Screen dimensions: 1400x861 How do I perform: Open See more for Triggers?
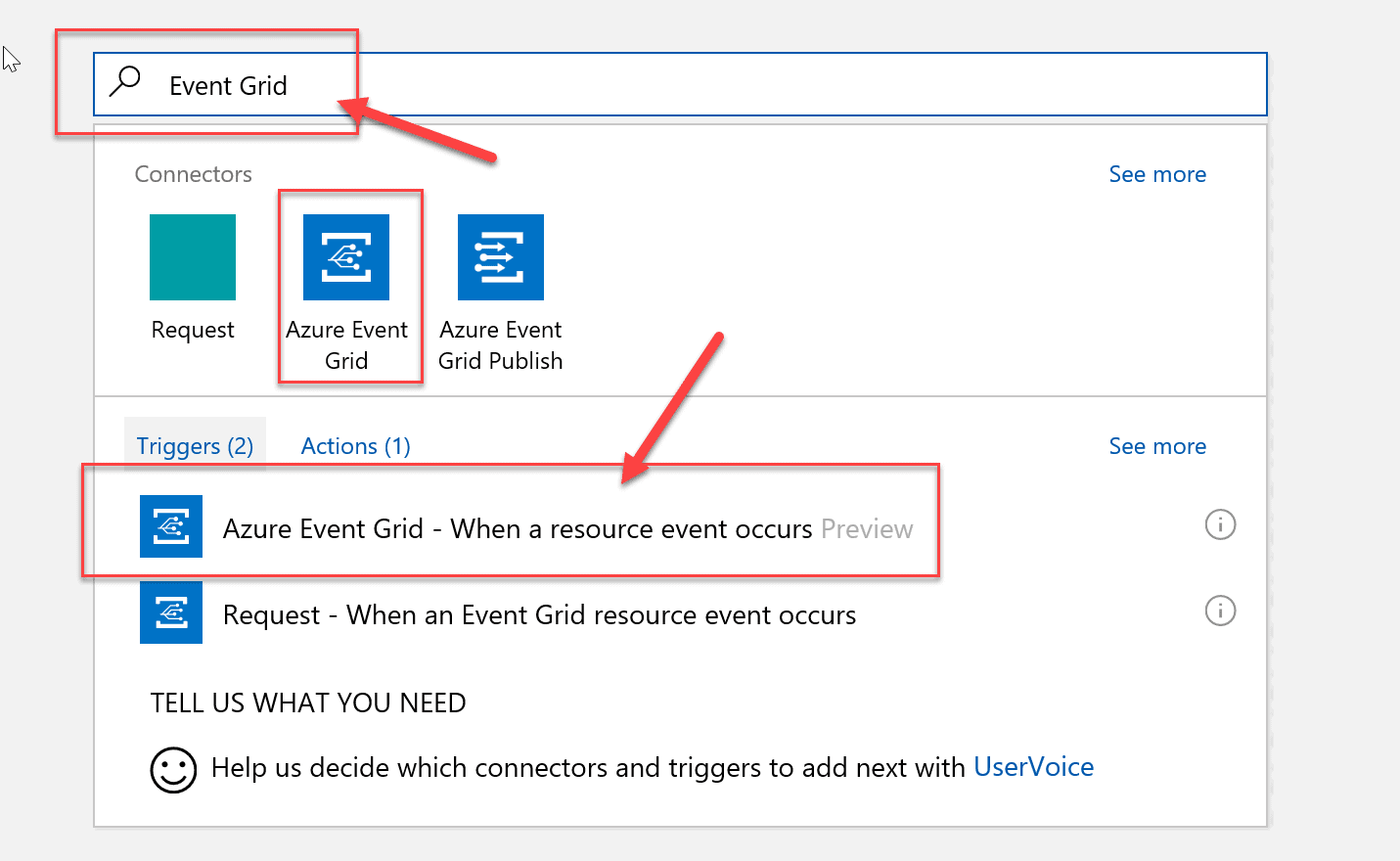tap(1157, 446)
